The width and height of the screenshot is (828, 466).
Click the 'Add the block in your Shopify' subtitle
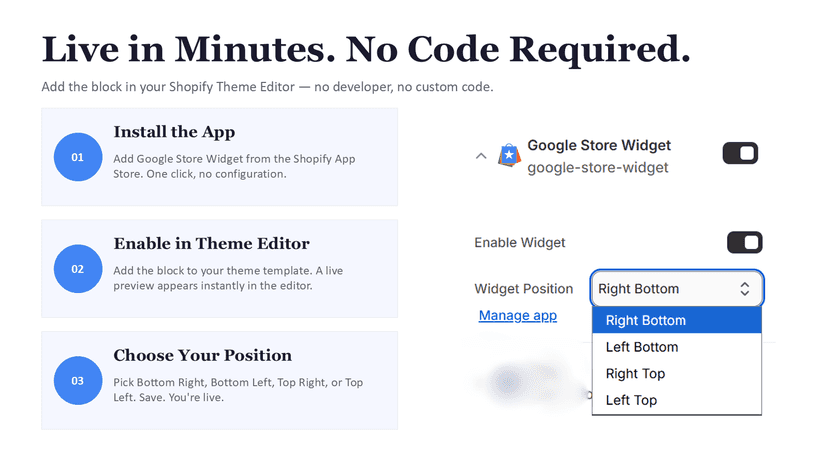[267, 87]
